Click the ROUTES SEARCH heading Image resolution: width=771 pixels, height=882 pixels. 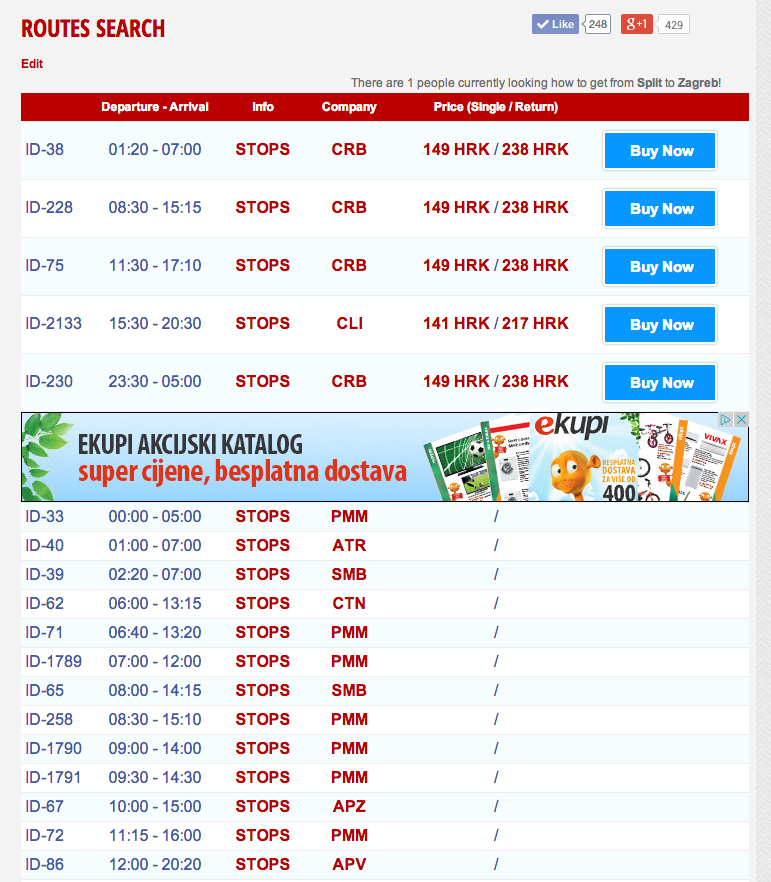[x=93, y=29]
